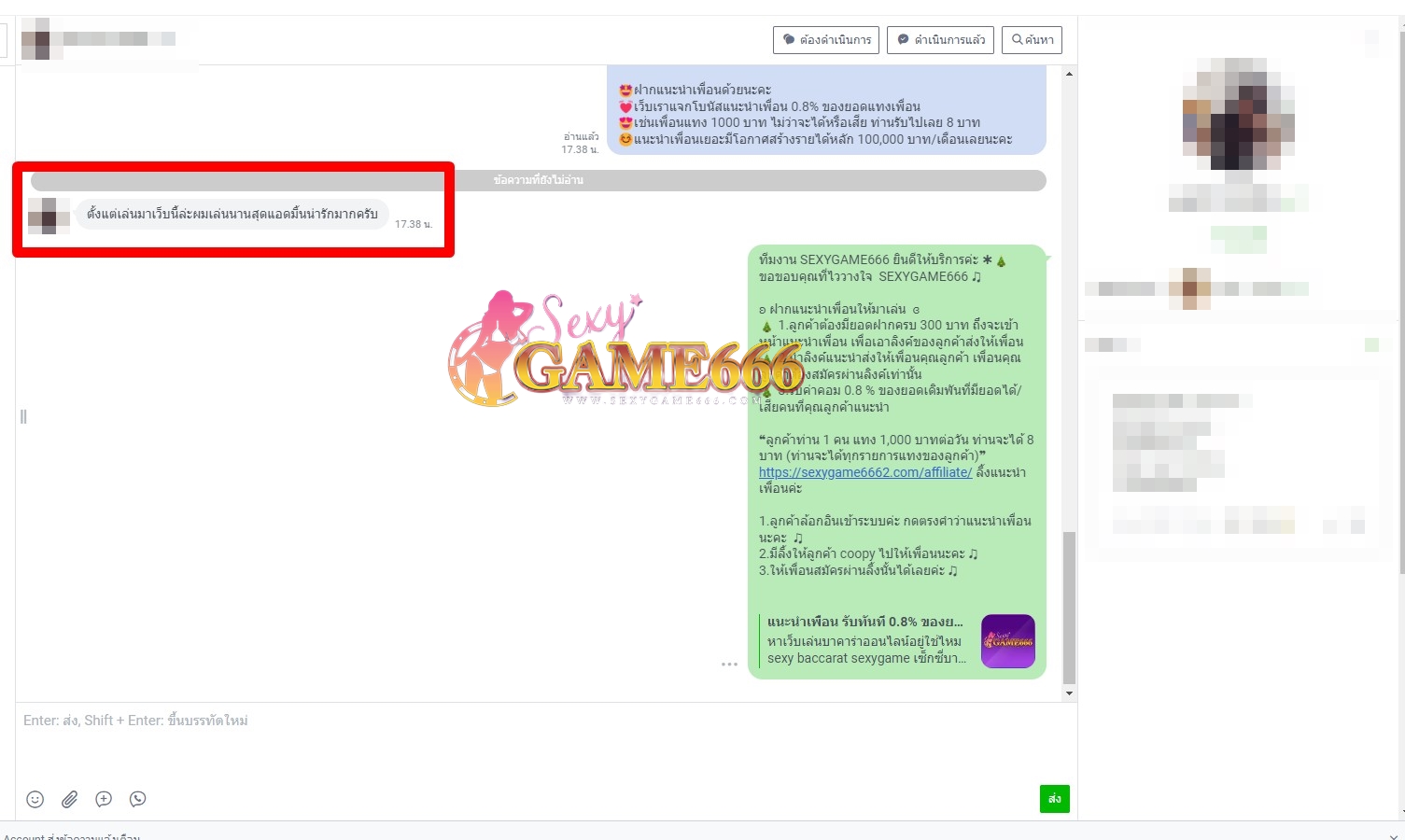Click the paperclip attach file icon
The width and height of the screenshot is (1405, 840).
70,799
